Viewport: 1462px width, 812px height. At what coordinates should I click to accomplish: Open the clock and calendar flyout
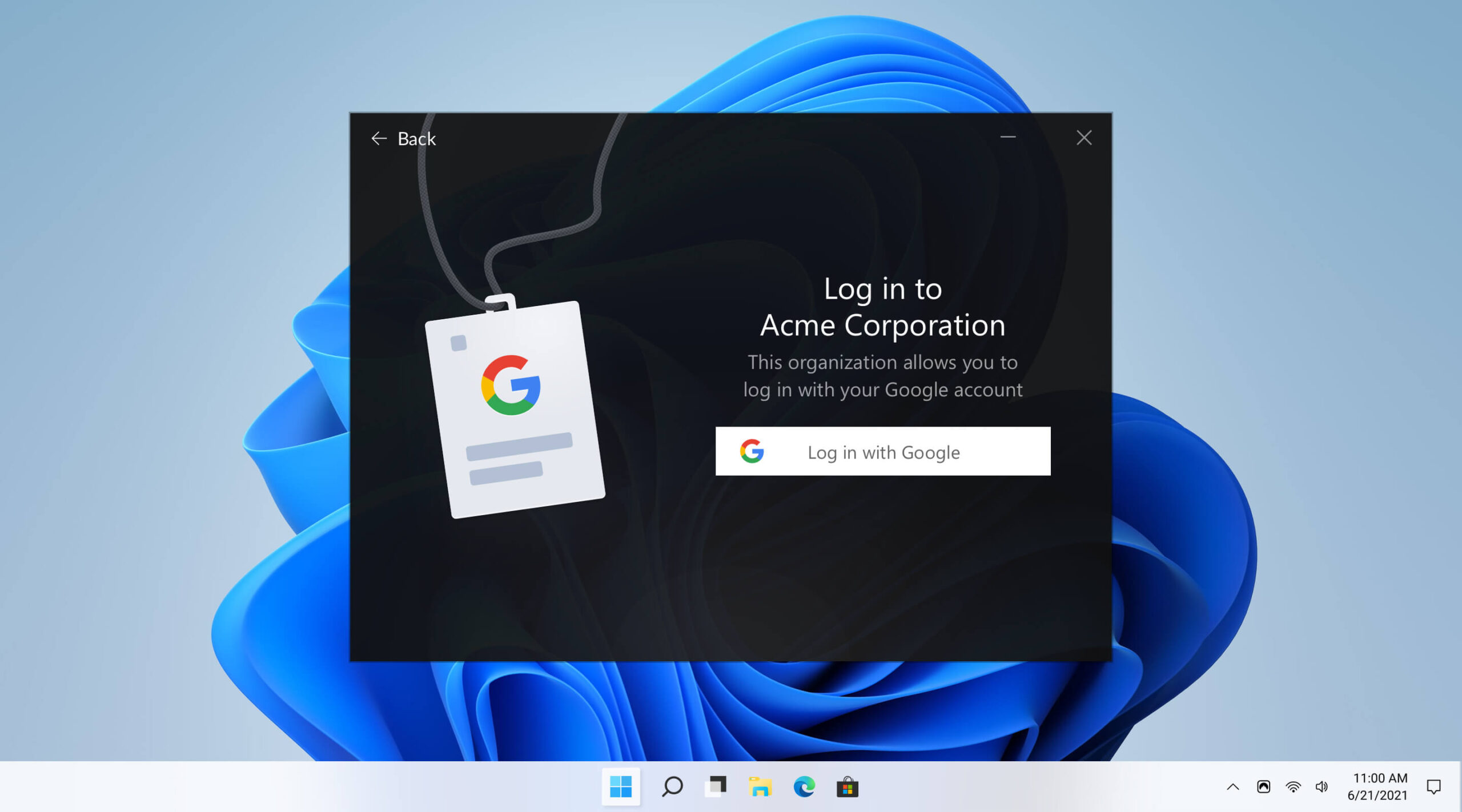tap(1379, 786)
